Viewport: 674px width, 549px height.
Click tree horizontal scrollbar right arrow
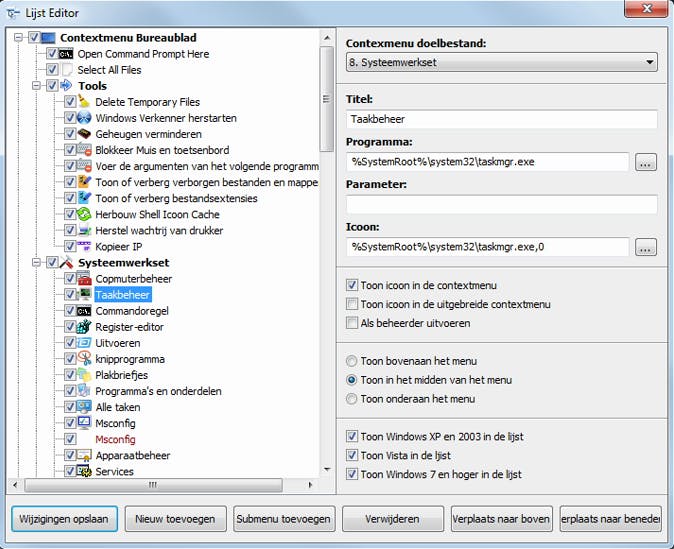(x=310, y=485)
